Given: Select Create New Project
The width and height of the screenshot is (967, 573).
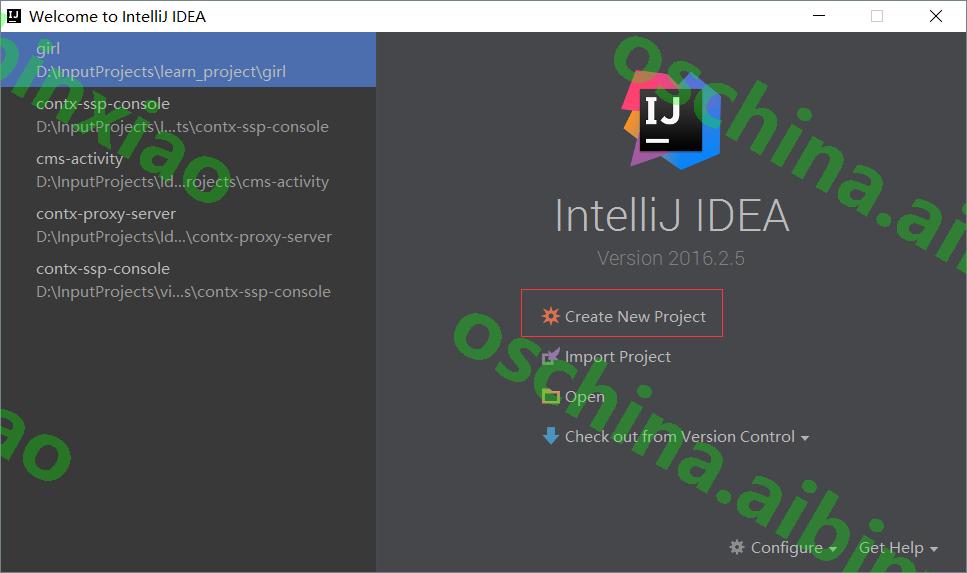Looking at the screenshot, I should click(635, 316).
